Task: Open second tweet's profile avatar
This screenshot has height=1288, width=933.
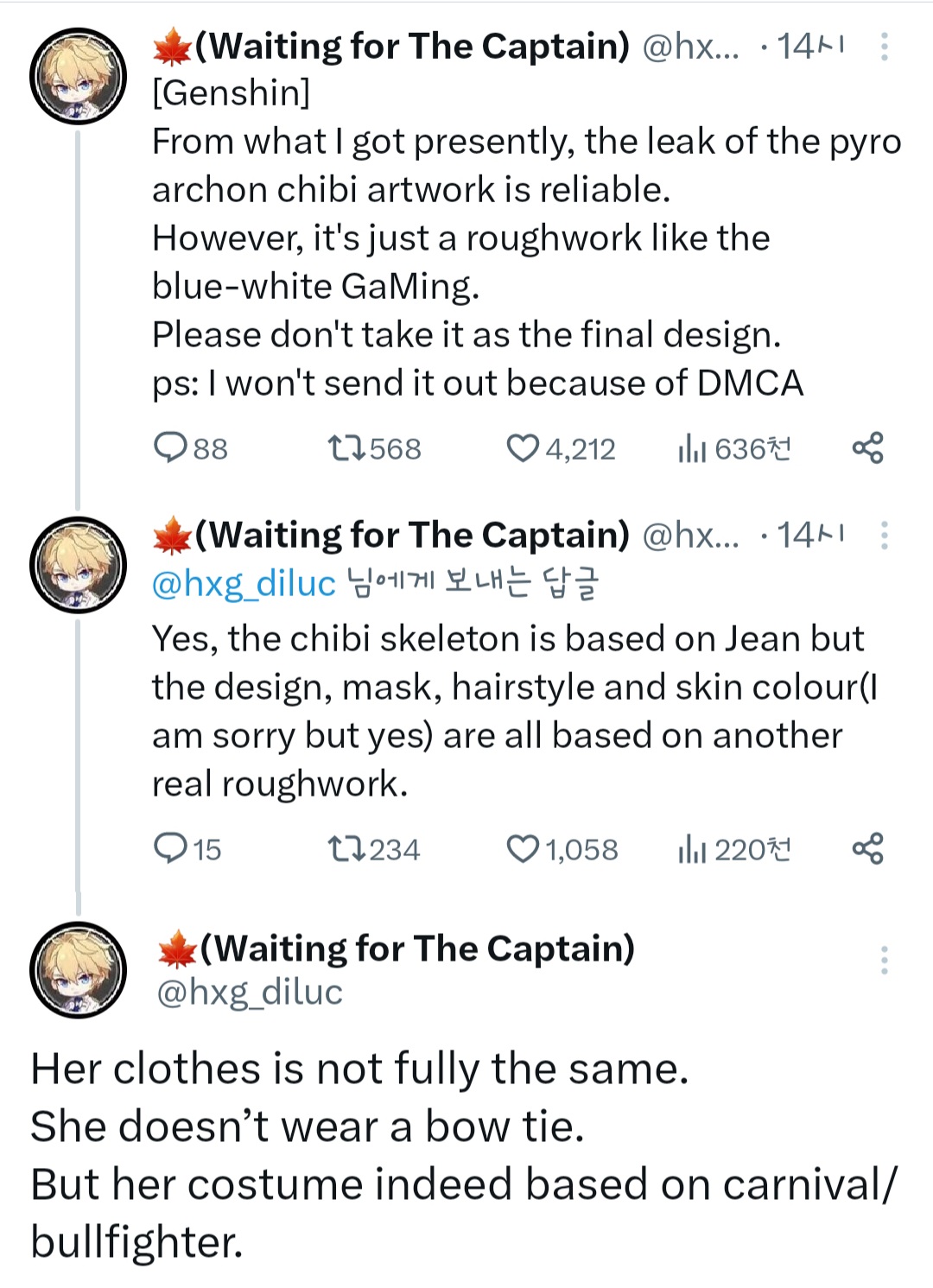Action: point(78,565)
